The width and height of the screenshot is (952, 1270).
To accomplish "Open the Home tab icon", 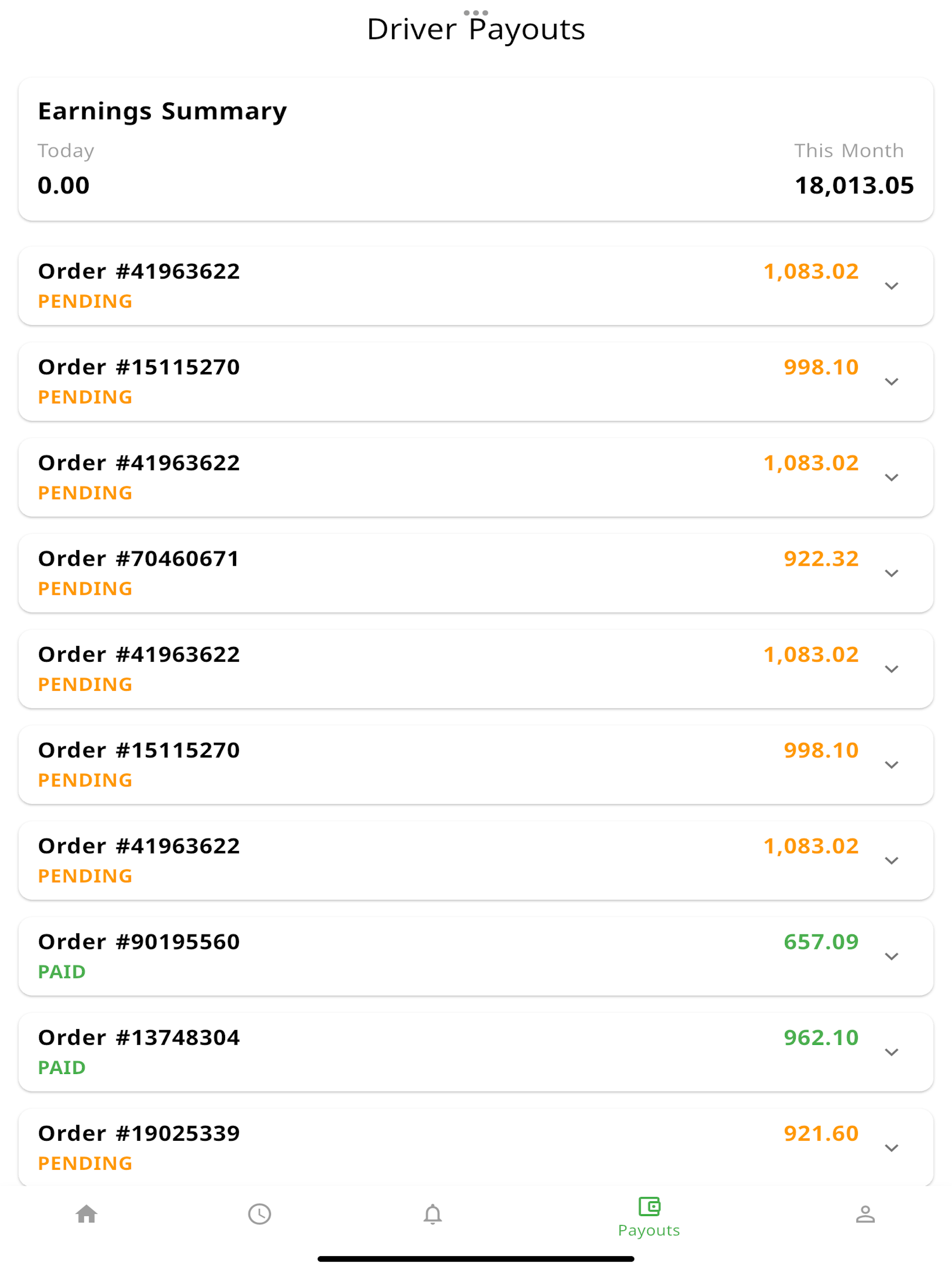I will 87,1214.
